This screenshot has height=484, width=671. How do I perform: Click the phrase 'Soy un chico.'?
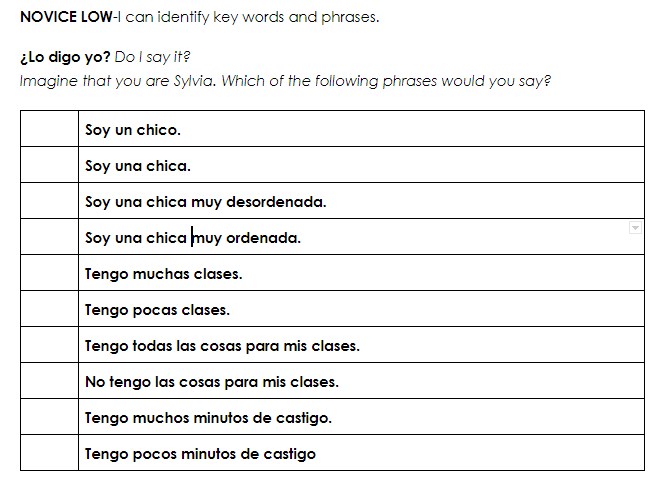click(x=133, y=130)
